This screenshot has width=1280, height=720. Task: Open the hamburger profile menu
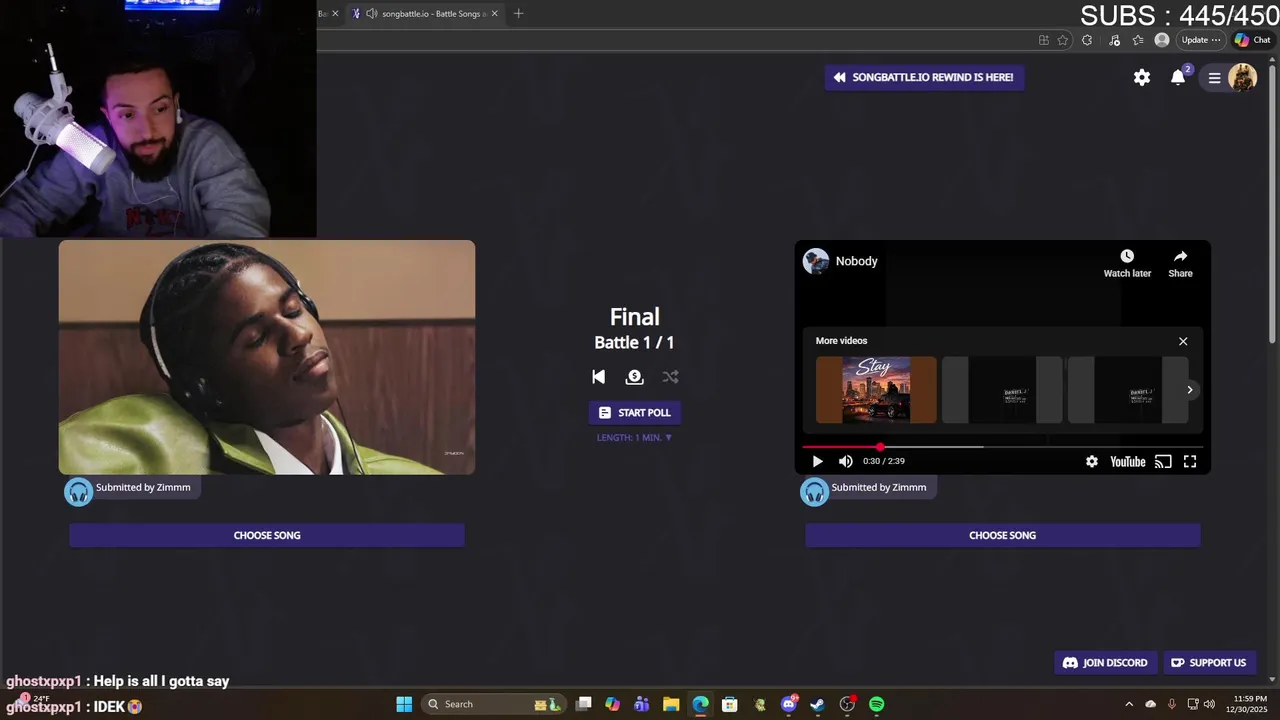[x=1214, y=78]
